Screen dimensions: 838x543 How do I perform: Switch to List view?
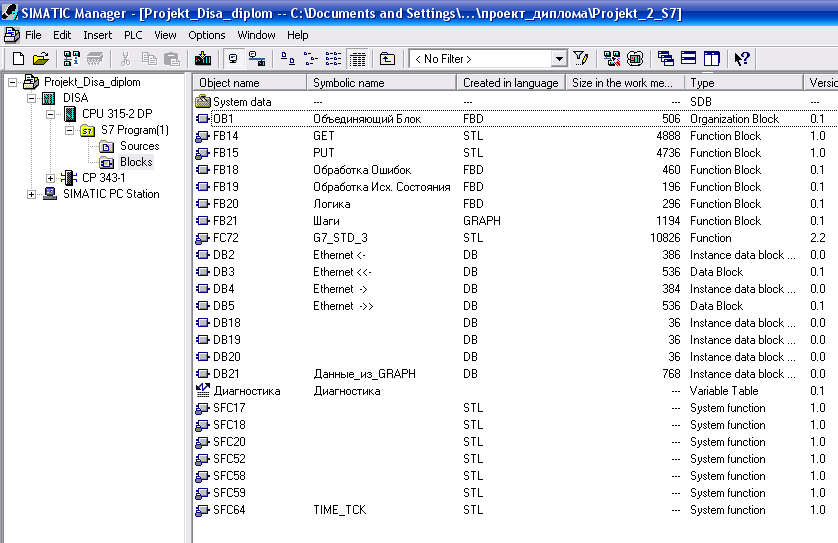[333, 59]
